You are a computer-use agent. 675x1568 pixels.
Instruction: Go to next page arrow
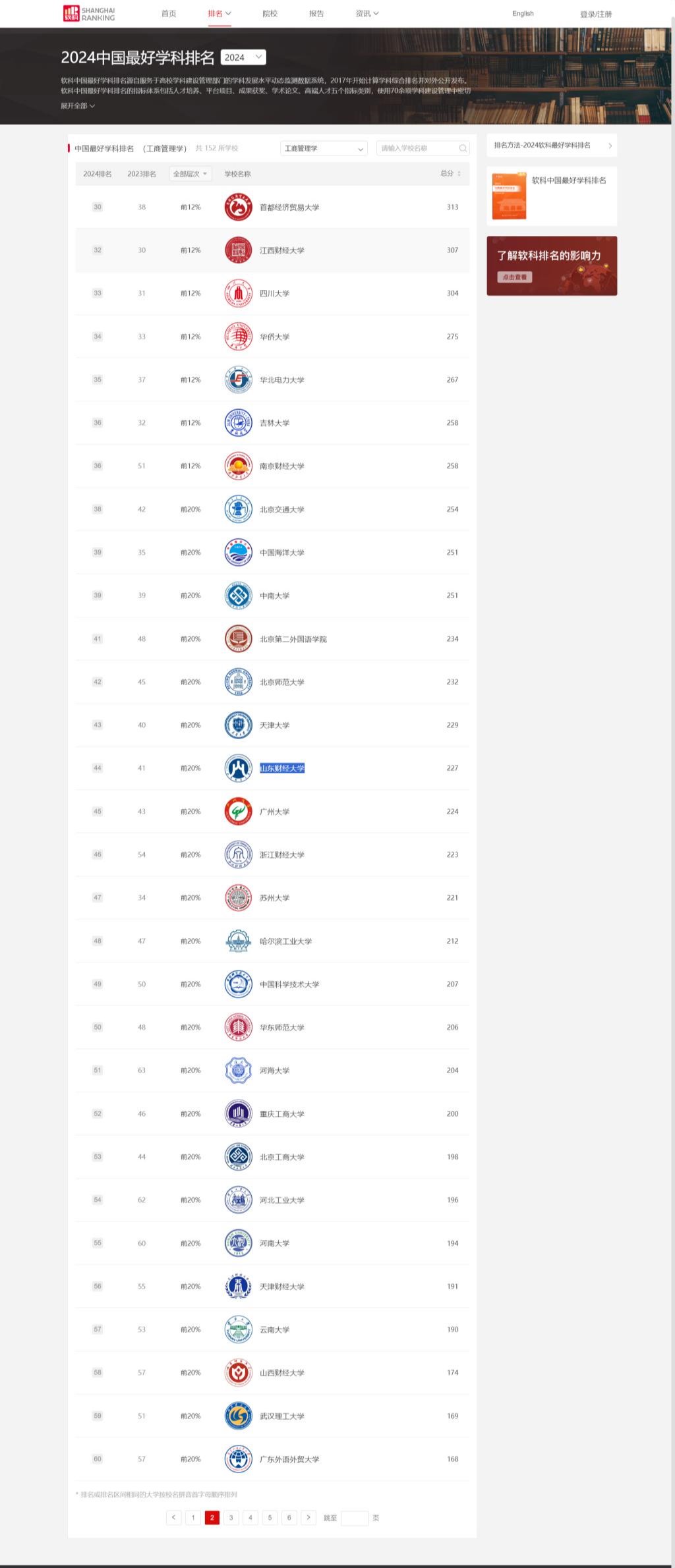coord(308,1518)
